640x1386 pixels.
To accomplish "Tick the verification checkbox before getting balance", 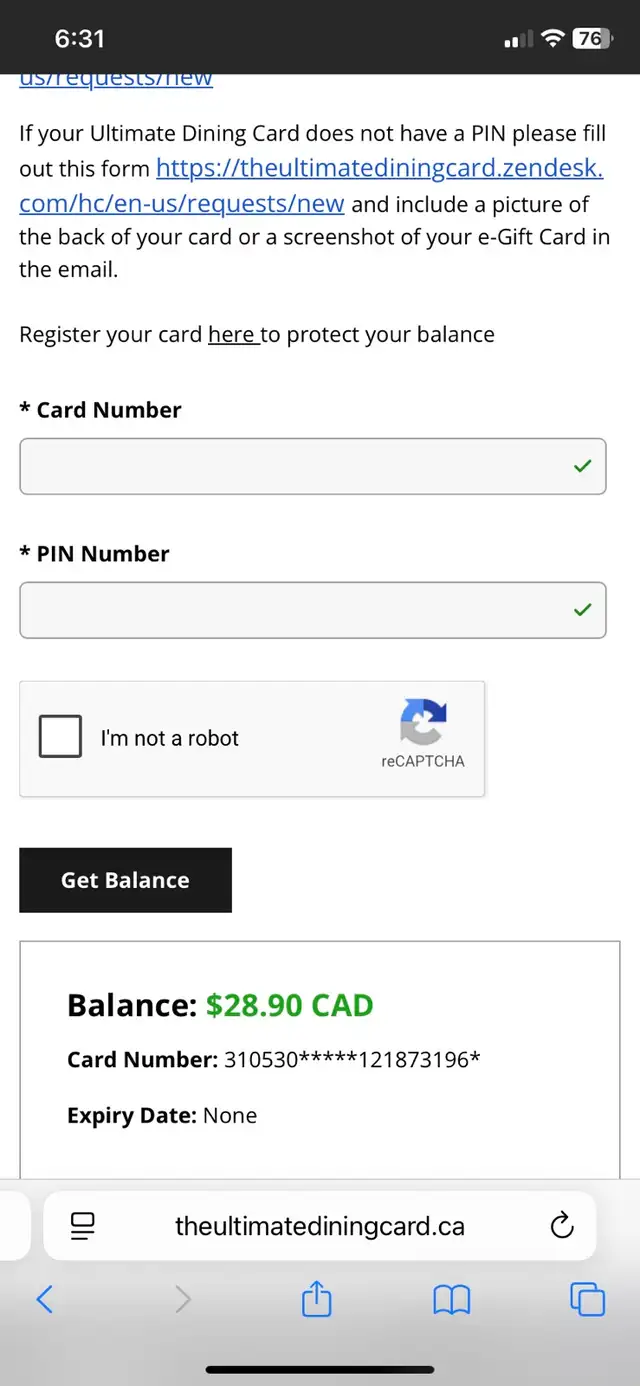I will [x=60, y=736].
